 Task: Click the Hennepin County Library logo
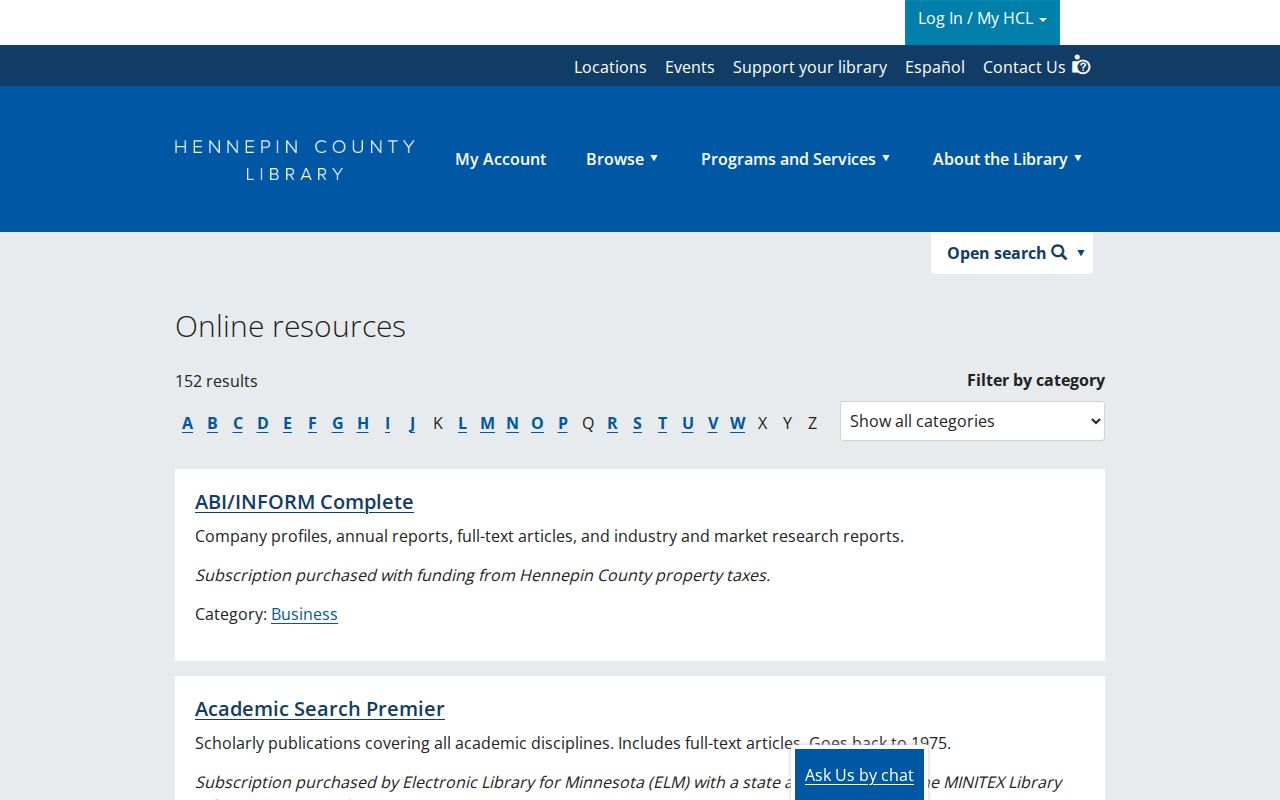coord(295,160)
